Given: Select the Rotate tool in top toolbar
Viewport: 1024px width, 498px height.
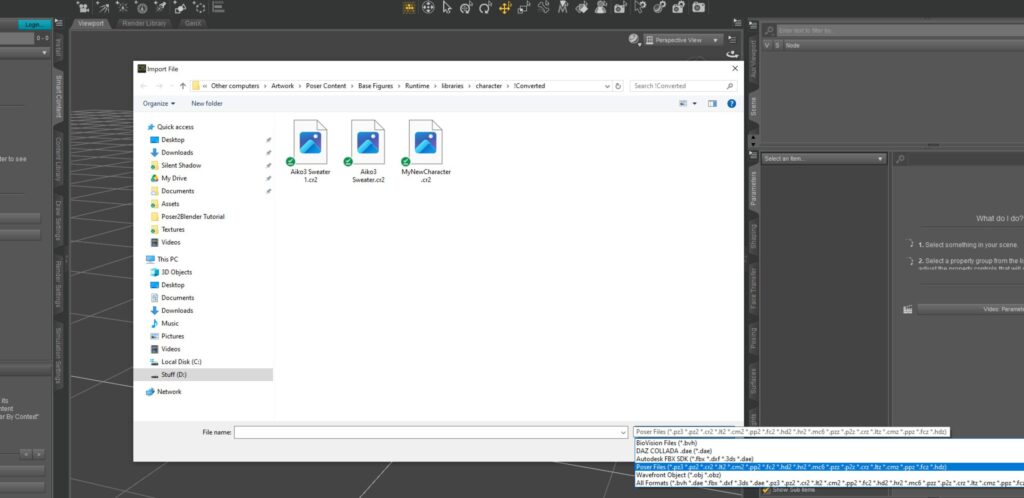Looking at the screenshot, I should pyautogui.click(x=485, y=8).
